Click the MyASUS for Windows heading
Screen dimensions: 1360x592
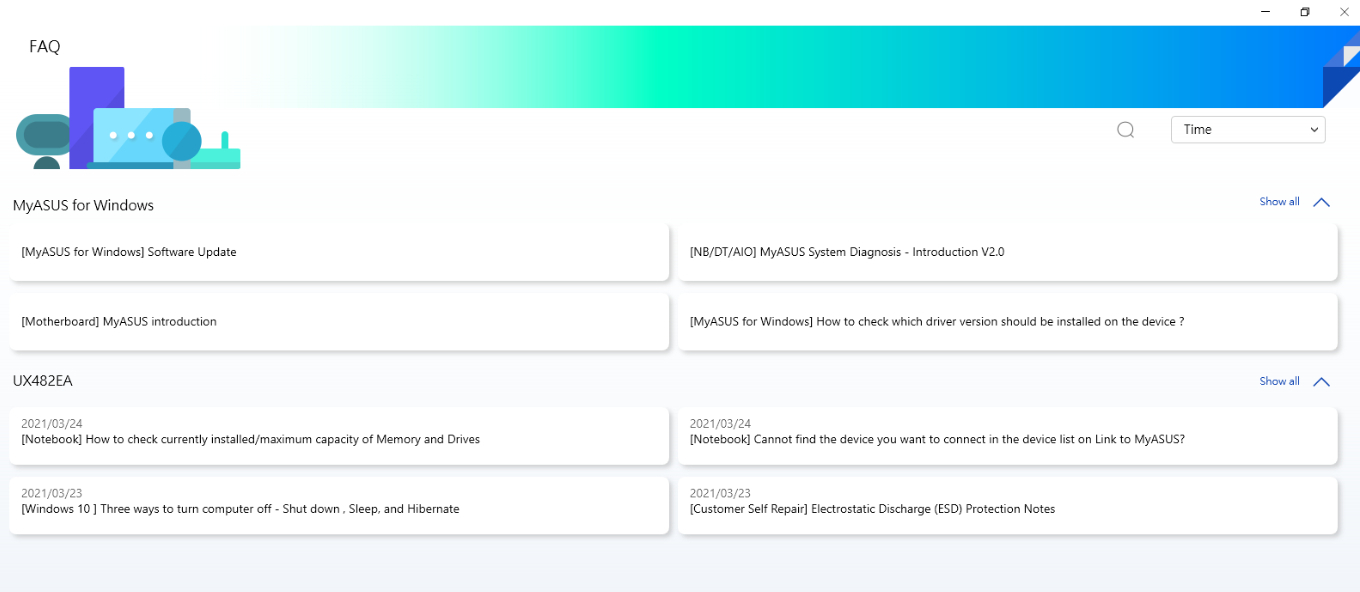pyautogui.click(x=83, y=205)
